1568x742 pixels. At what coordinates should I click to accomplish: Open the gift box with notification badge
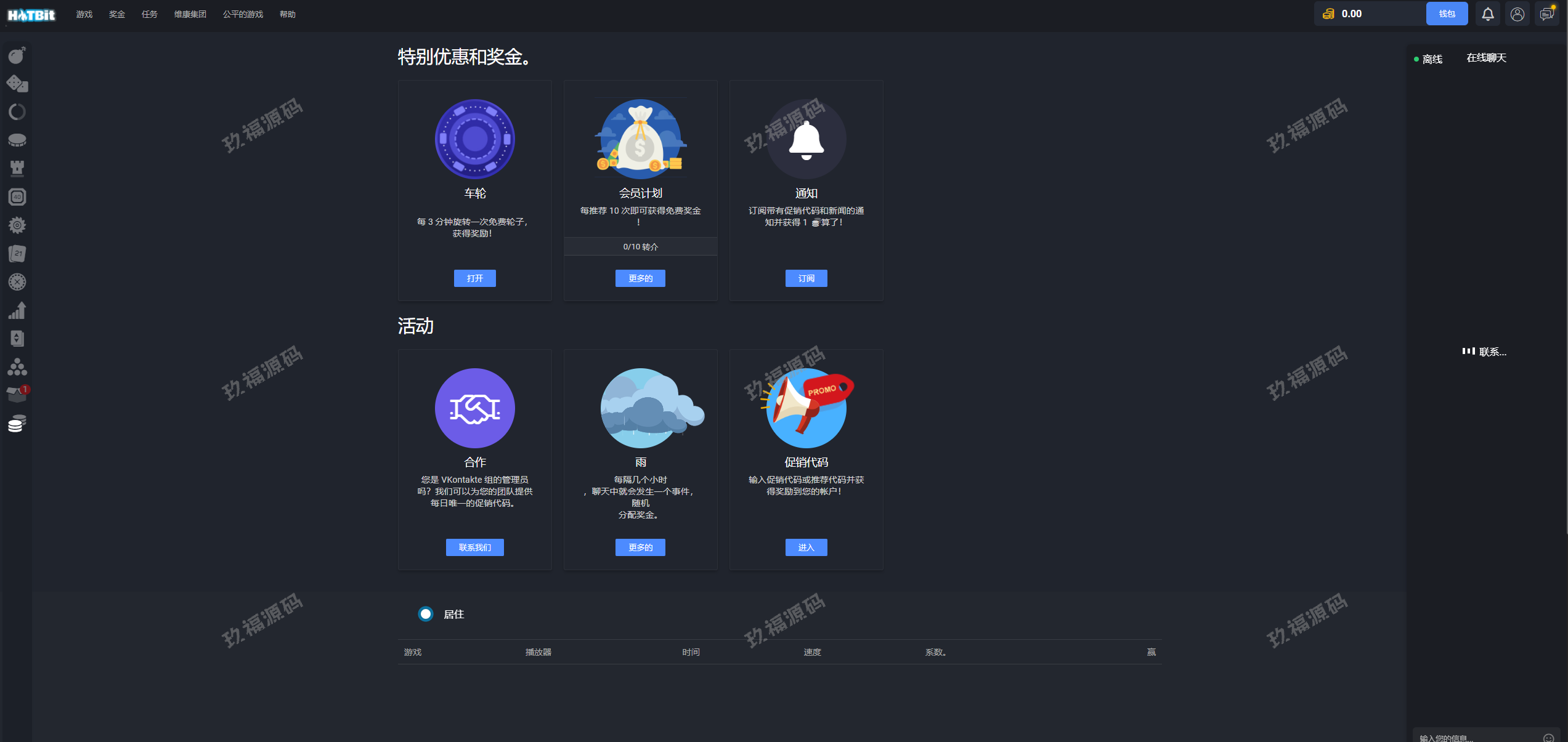click(x=17, y=394)
